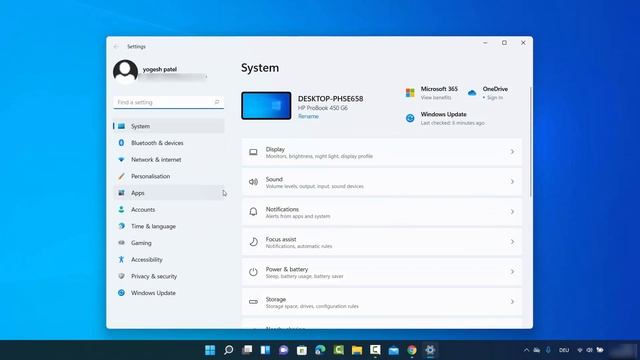The height and width of the screenshot is (360, 640).
Task: Click the Display monitor icon
Action: coord(253,152)
